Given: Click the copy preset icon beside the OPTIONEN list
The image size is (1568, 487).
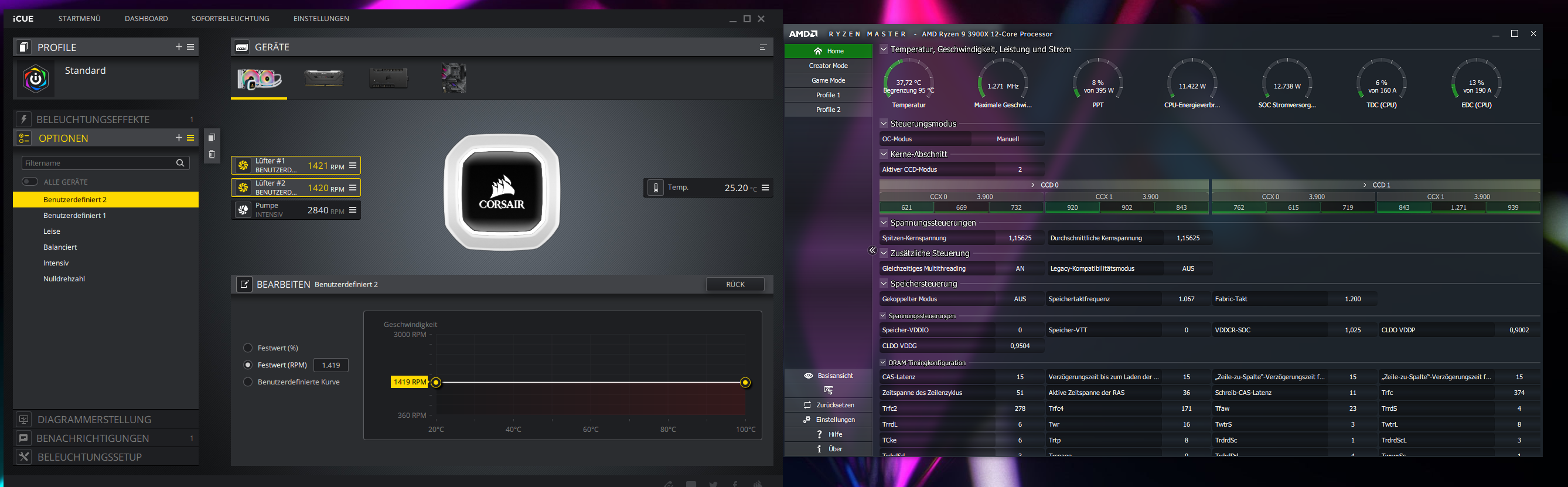Looking at the screenshot, I should pyautogui.click(x=212, y=138).
